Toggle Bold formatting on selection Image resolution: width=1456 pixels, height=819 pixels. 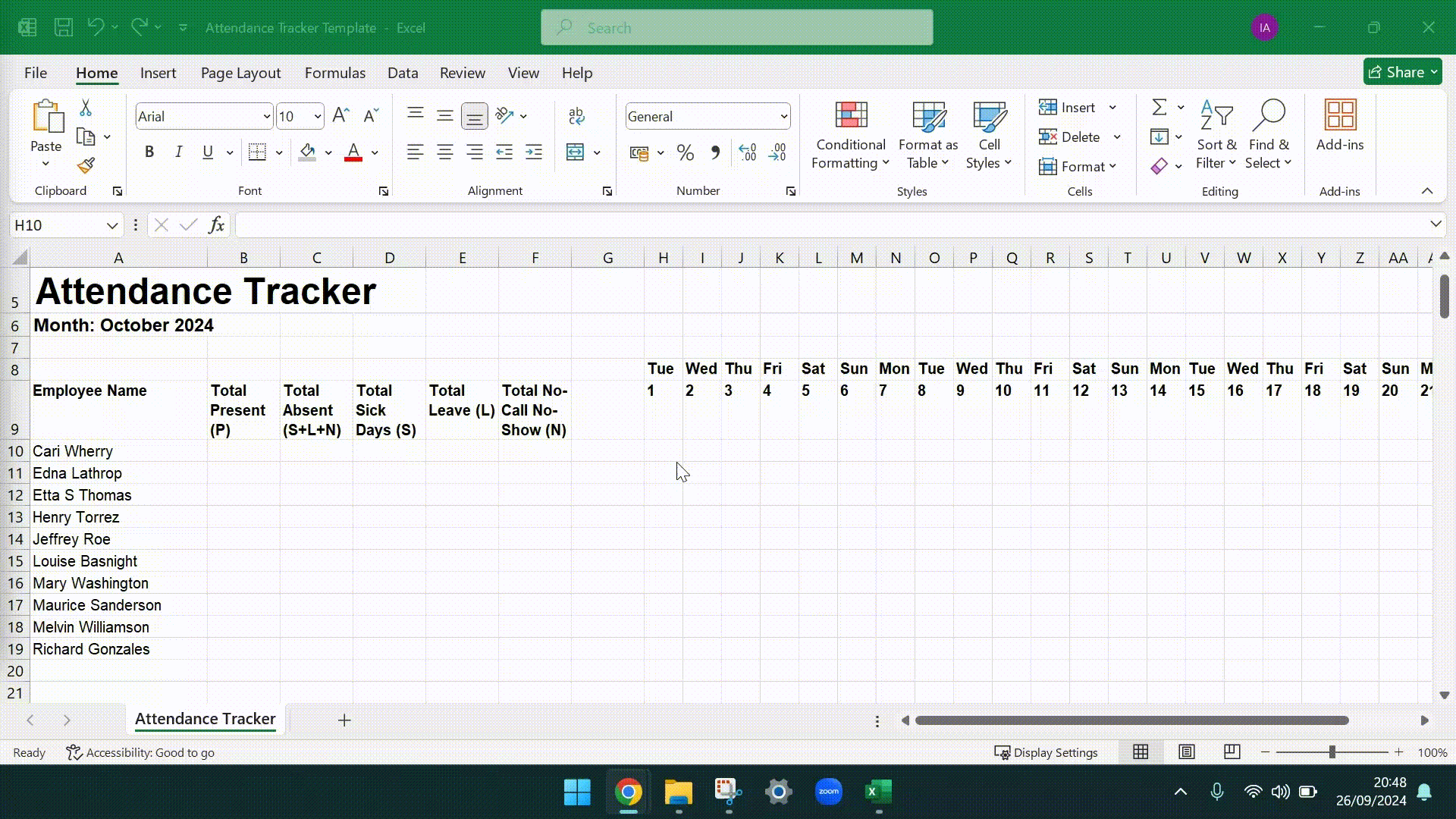149,152
